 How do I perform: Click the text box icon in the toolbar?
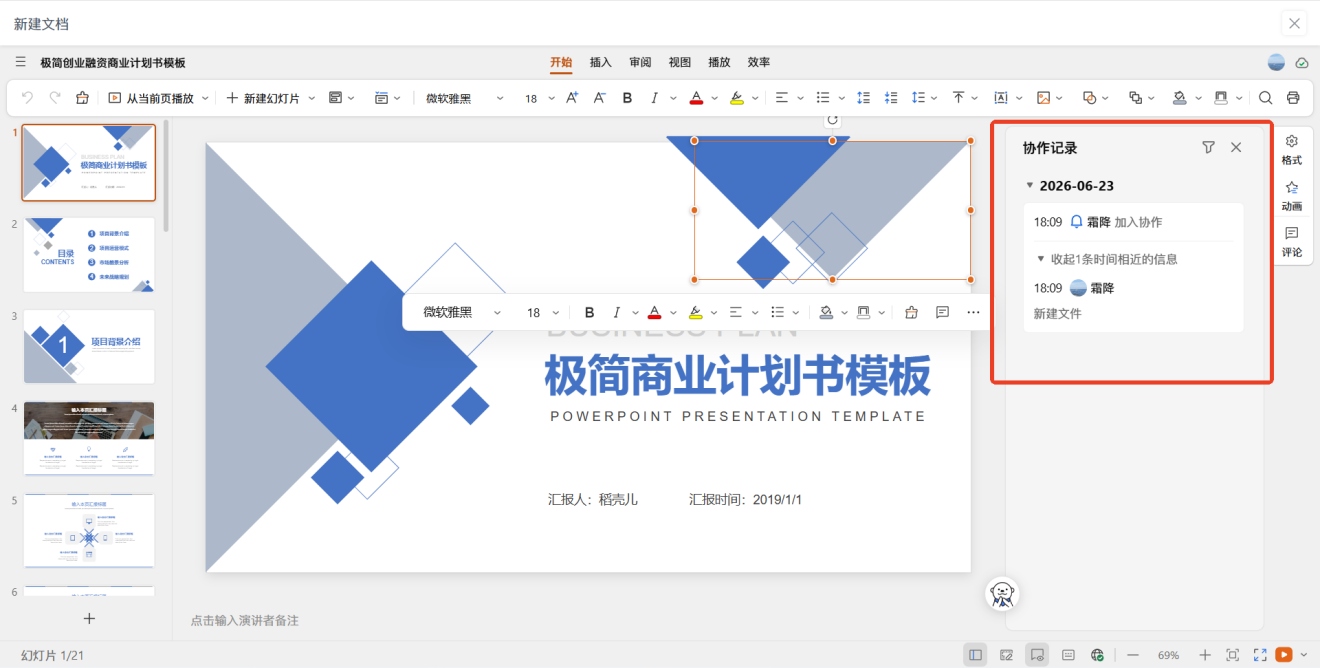coord(1001,98)
